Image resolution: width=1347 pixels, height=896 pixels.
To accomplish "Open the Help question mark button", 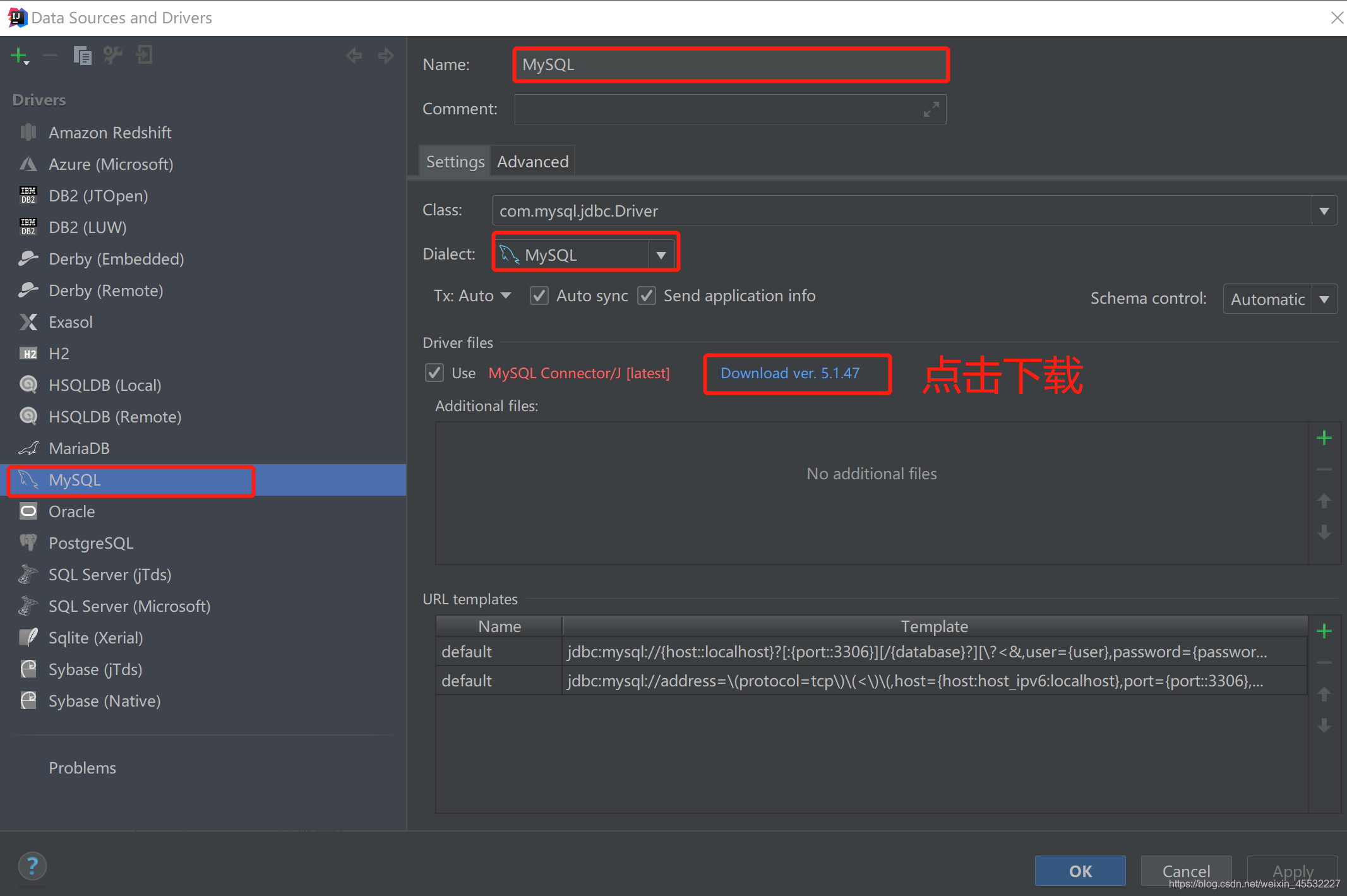I will click(32, 866).
